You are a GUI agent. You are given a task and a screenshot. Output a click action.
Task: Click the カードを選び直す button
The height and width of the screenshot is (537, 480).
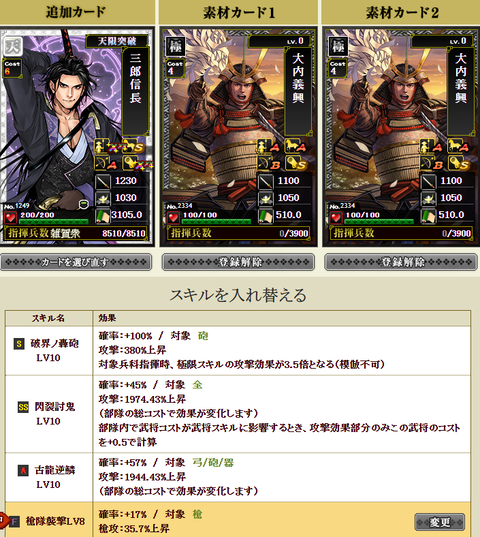(x=76, y=262)
